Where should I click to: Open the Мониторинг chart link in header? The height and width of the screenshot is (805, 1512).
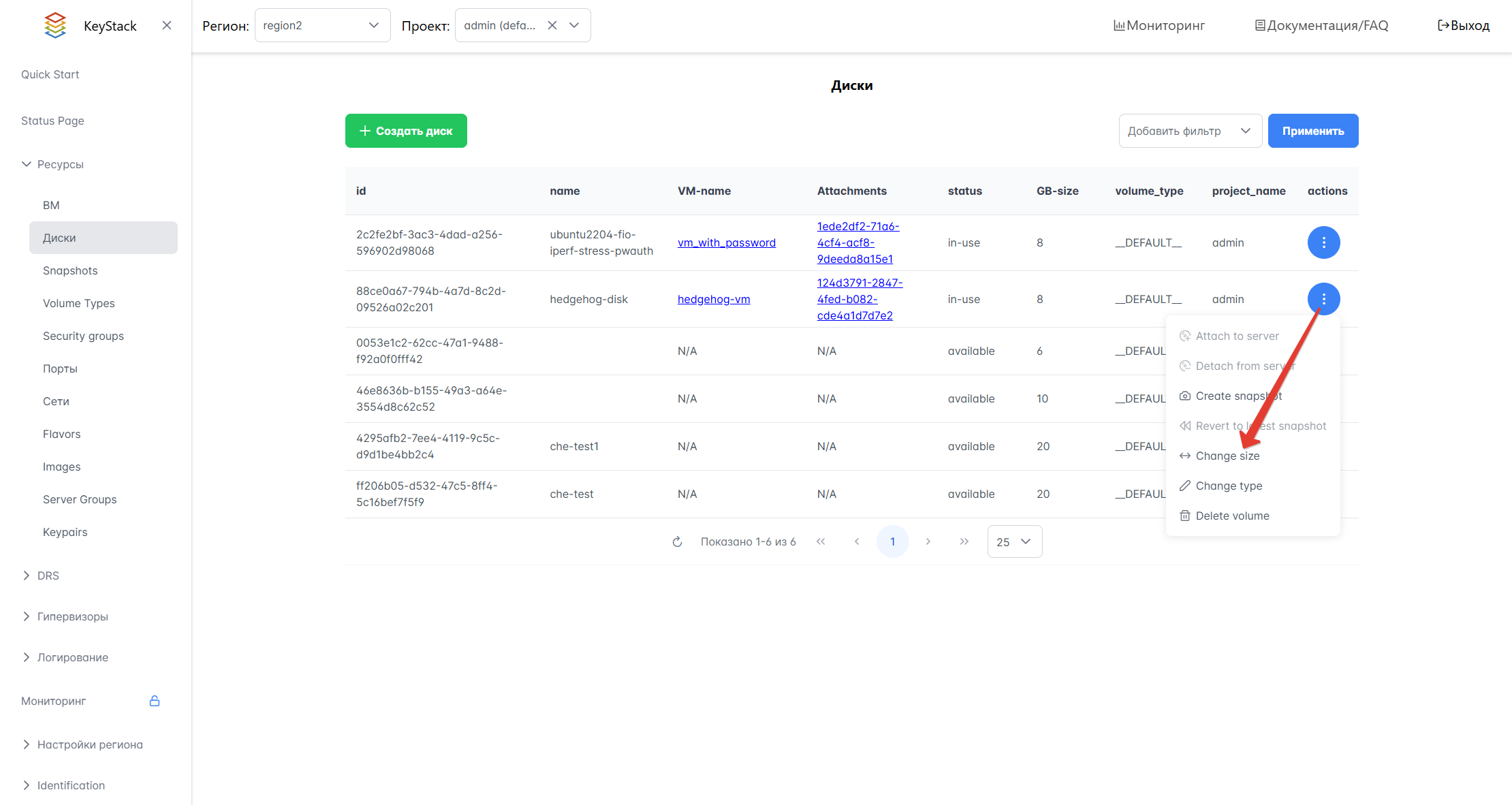[1159, 25]
